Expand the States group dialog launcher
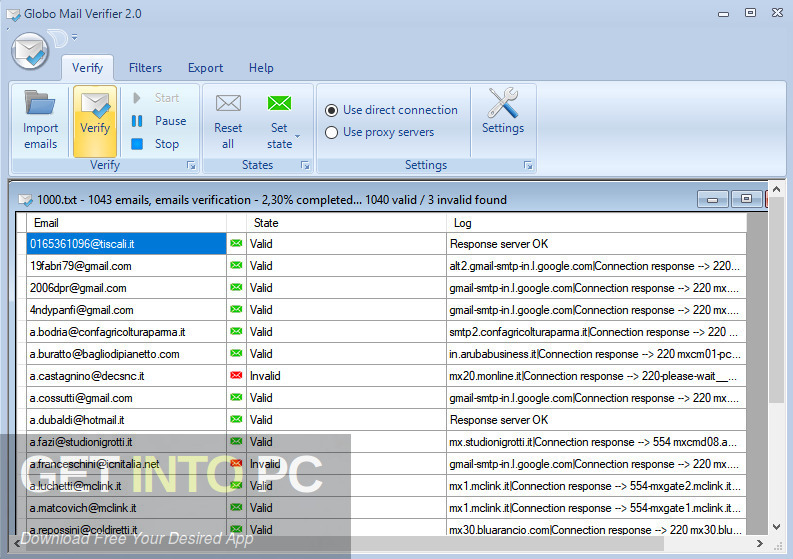This screenshot has width=793, height=559. (305, 165)
